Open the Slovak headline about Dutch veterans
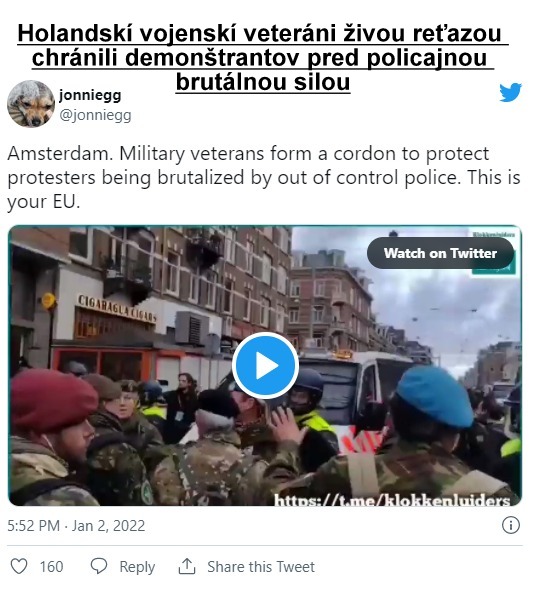 tap(263, 57)
